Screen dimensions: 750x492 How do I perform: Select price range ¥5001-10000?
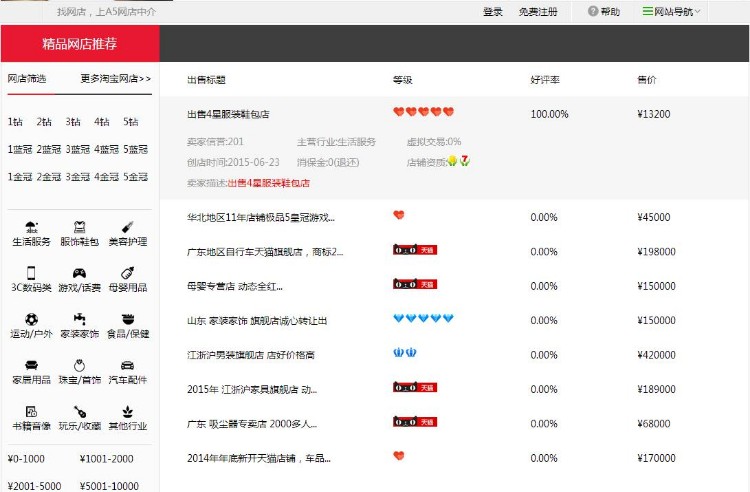109,486
